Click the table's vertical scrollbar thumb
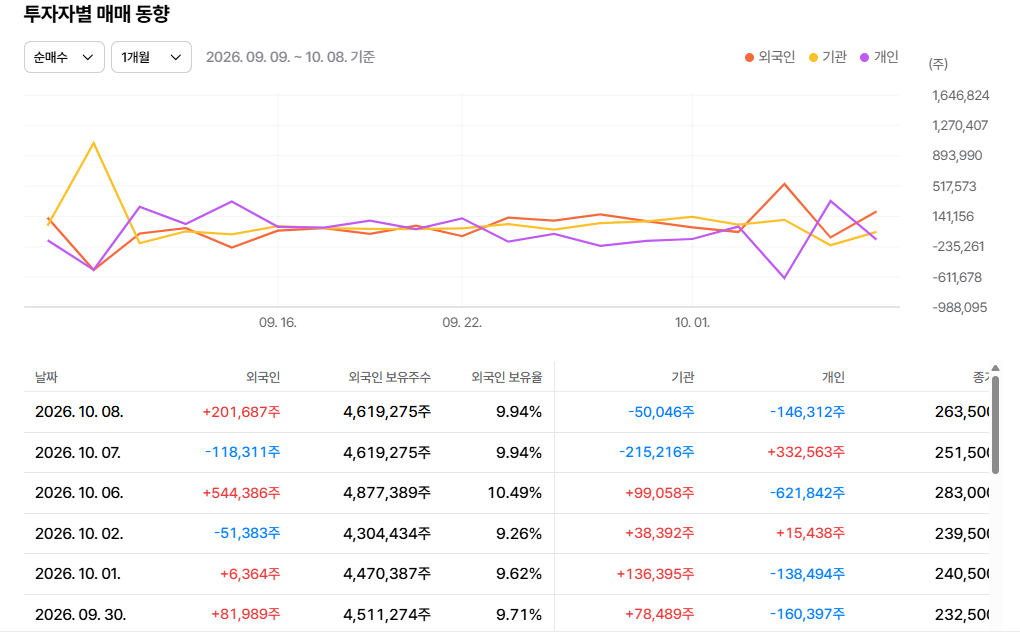 (x=995, y=425)
